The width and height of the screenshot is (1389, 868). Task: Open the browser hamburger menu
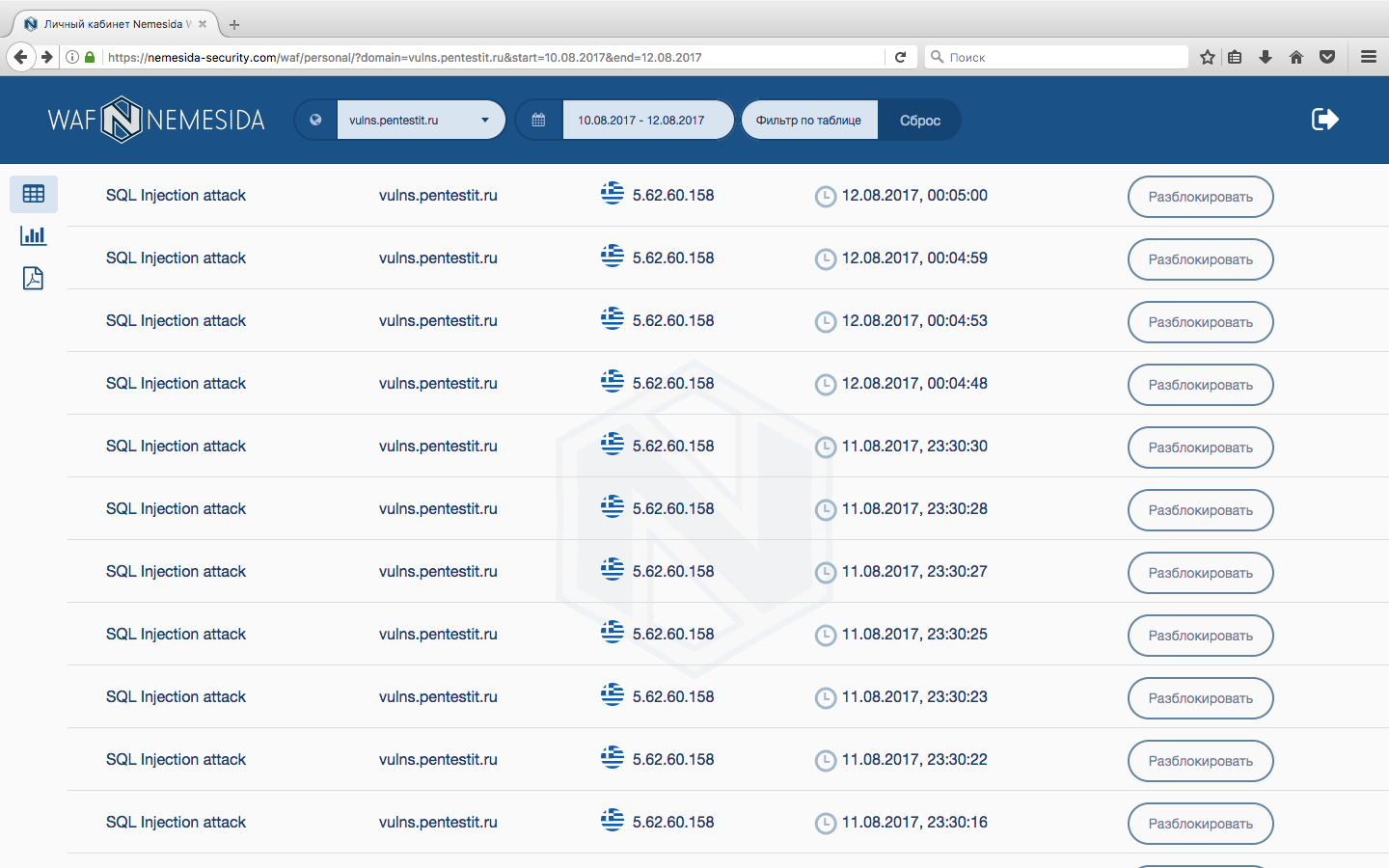pyautogui.click(x=1368, y=57)
